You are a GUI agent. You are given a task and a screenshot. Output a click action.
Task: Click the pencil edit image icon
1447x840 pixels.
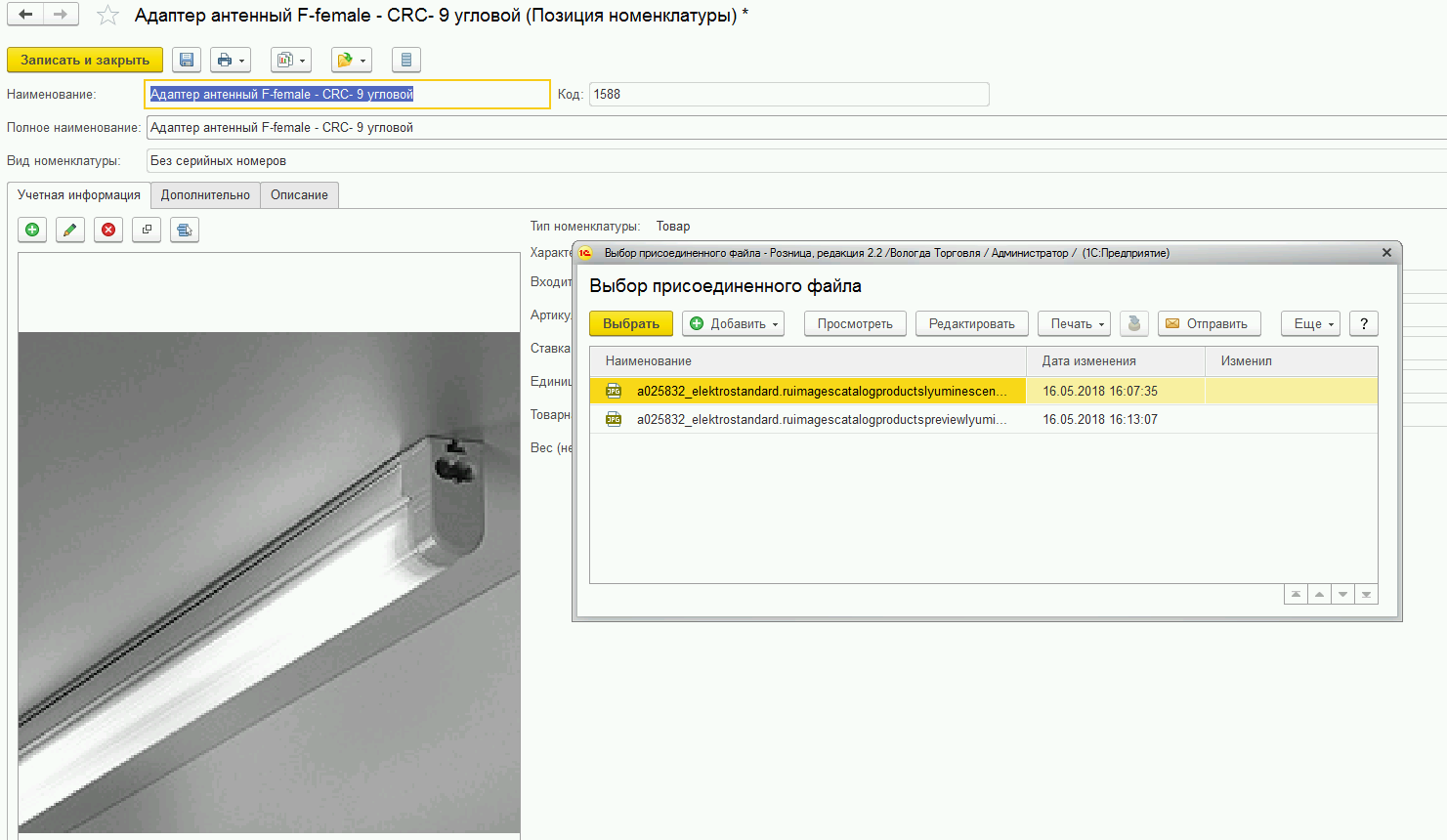click(70, 230)
